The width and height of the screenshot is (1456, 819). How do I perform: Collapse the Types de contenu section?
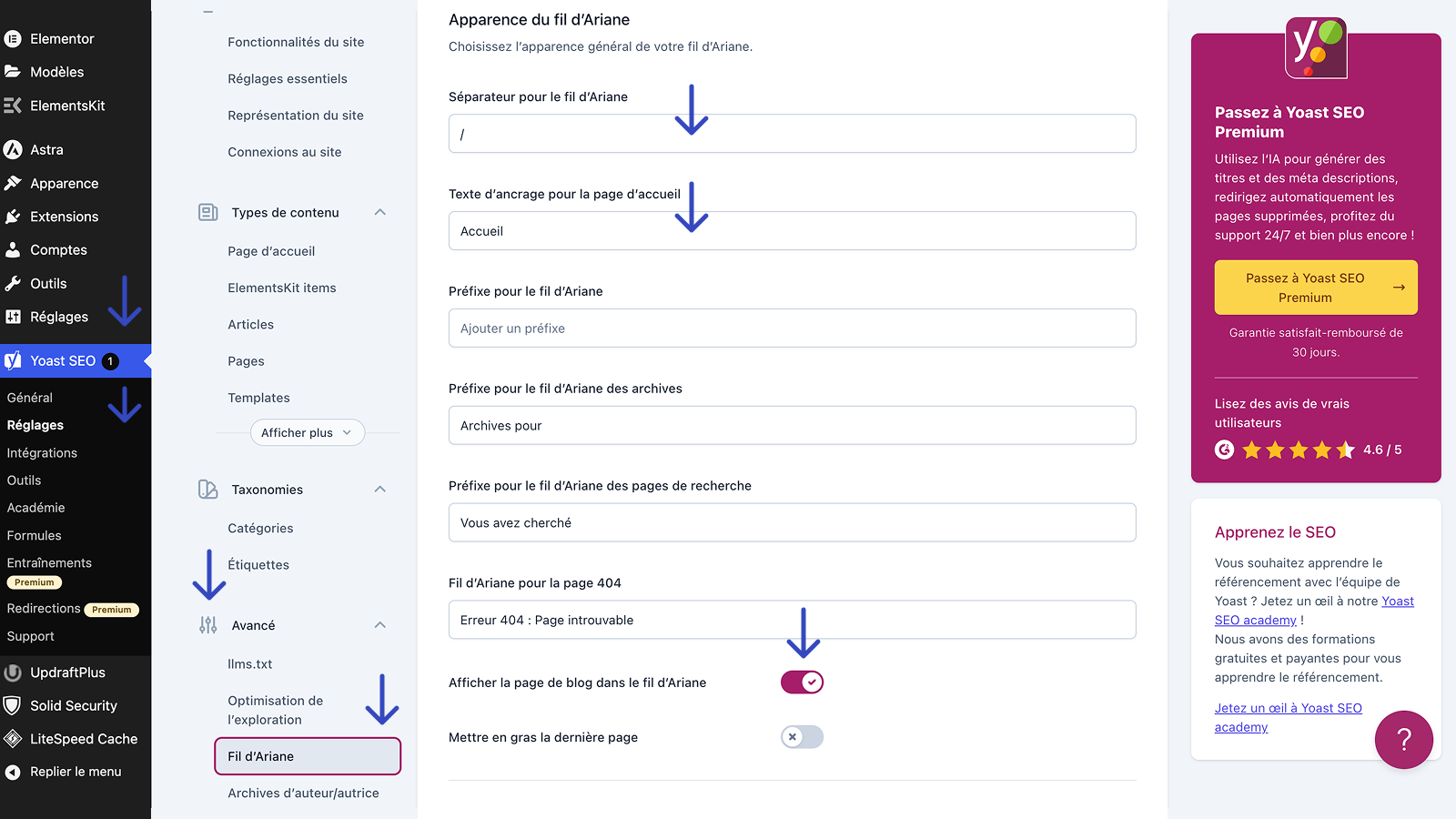[380, 213]
